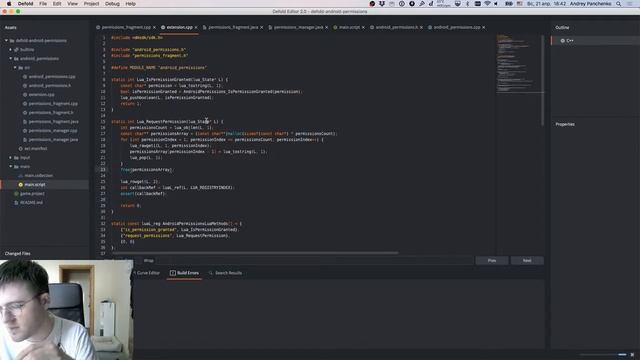This screenshot has height=360, width=640.
Task: Open the Edit menu
Action: 57,4
